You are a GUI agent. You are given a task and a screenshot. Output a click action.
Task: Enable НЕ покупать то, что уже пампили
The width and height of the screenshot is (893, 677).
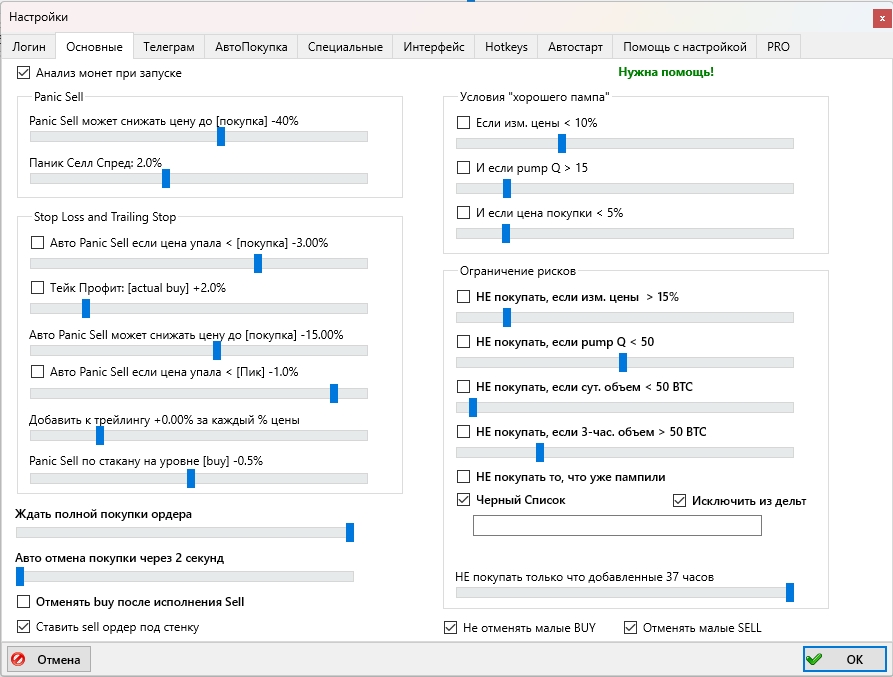tap(463, 476)
